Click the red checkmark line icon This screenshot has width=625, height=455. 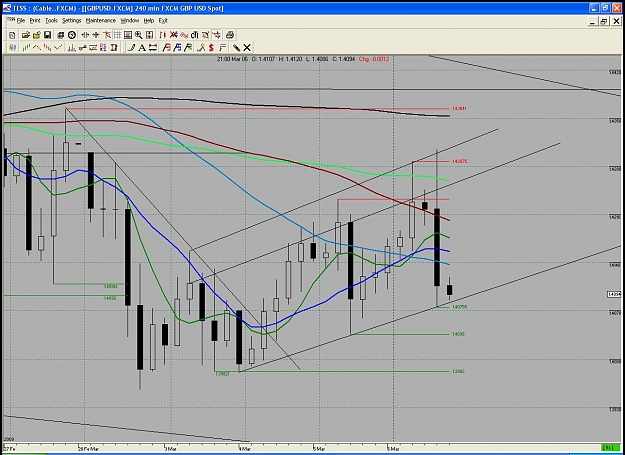58,48
